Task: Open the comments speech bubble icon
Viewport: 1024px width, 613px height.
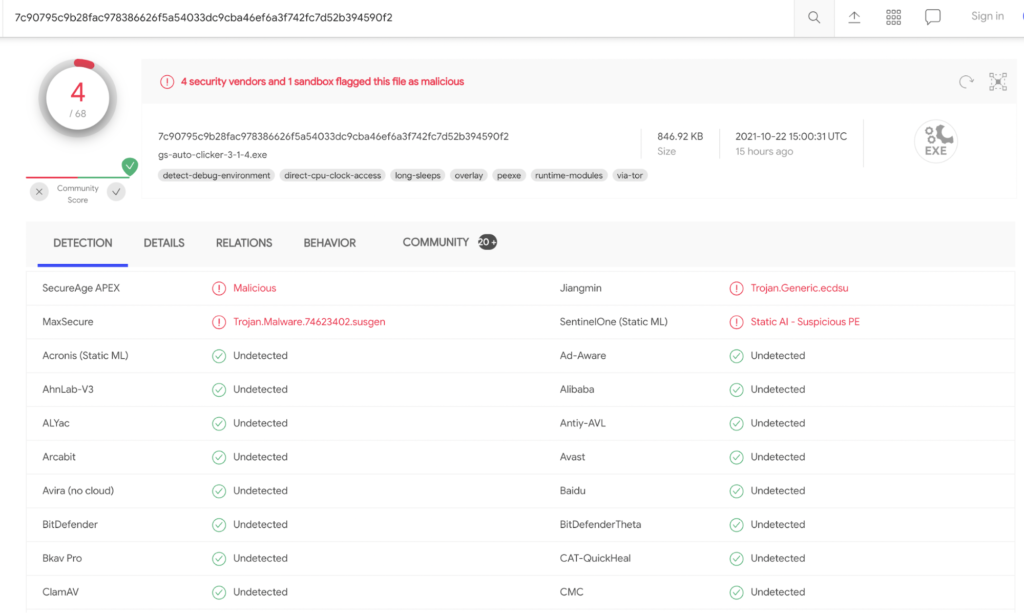Action: pyautogui.click(x=932, y=18)
